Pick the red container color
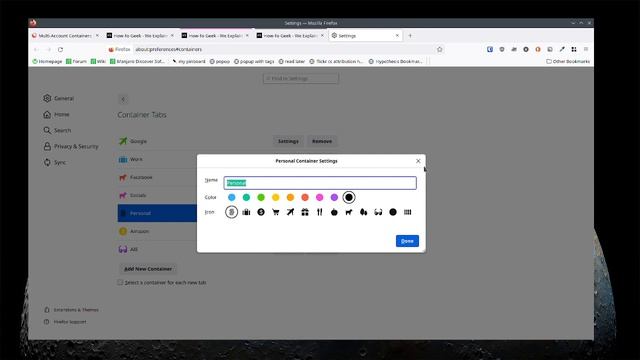The image size is (640, 360). 305,198
